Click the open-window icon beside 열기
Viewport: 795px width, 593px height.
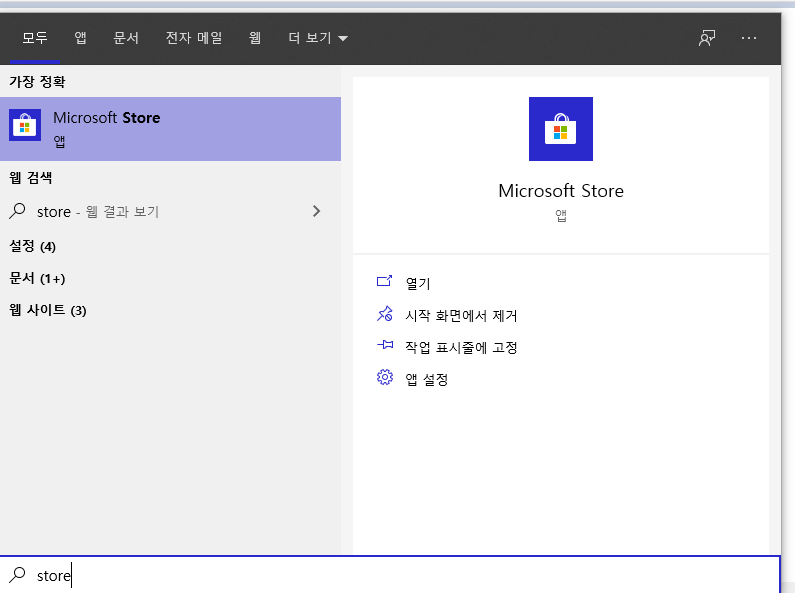(384, 281)
